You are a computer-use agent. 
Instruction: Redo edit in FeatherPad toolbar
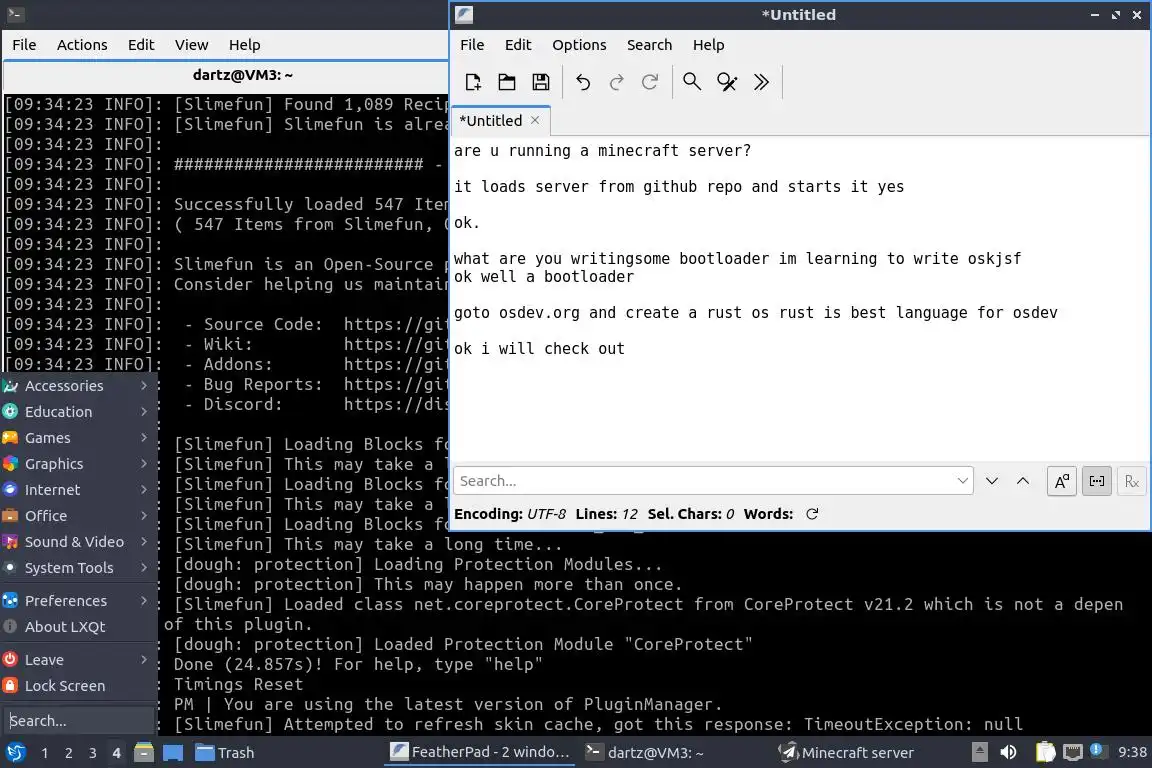pos(616,82)
